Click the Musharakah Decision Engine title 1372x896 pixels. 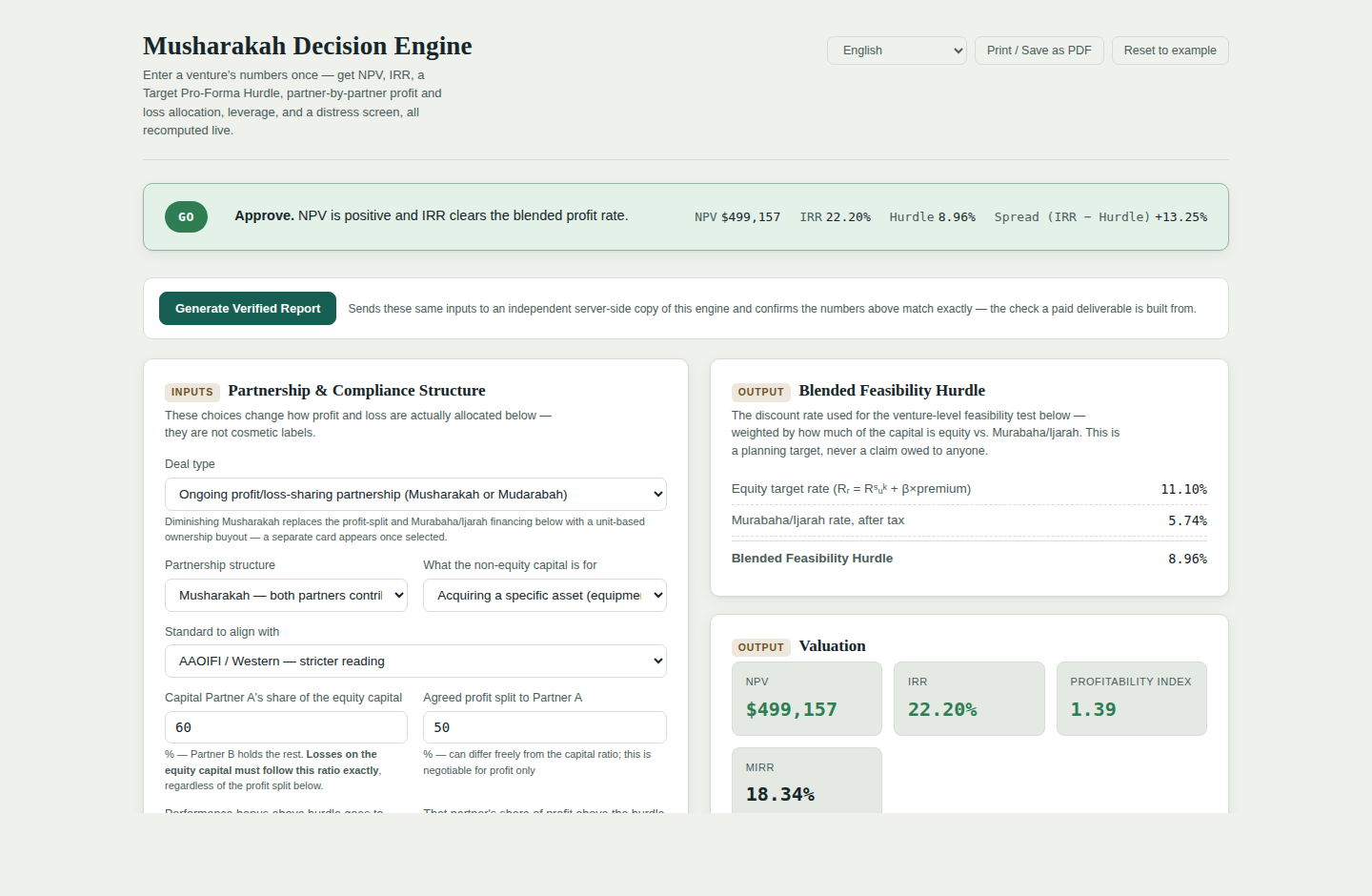(308, 46)
